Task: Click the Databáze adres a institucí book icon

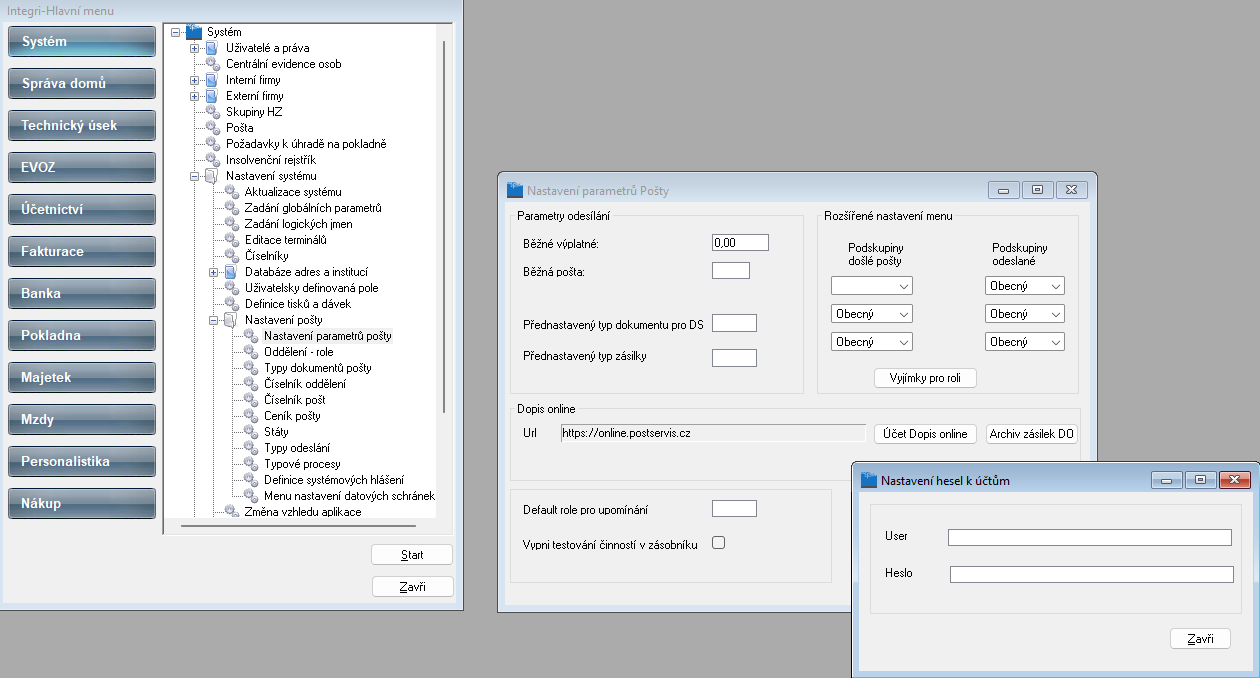Action: pyautogui.click(x=231, y=272)
